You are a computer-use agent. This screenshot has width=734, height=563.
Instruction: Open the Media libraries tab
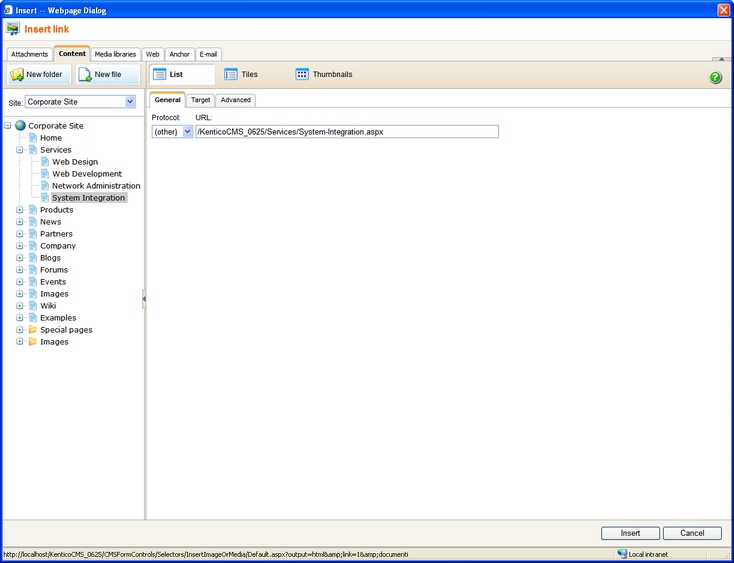coord(115,54)
